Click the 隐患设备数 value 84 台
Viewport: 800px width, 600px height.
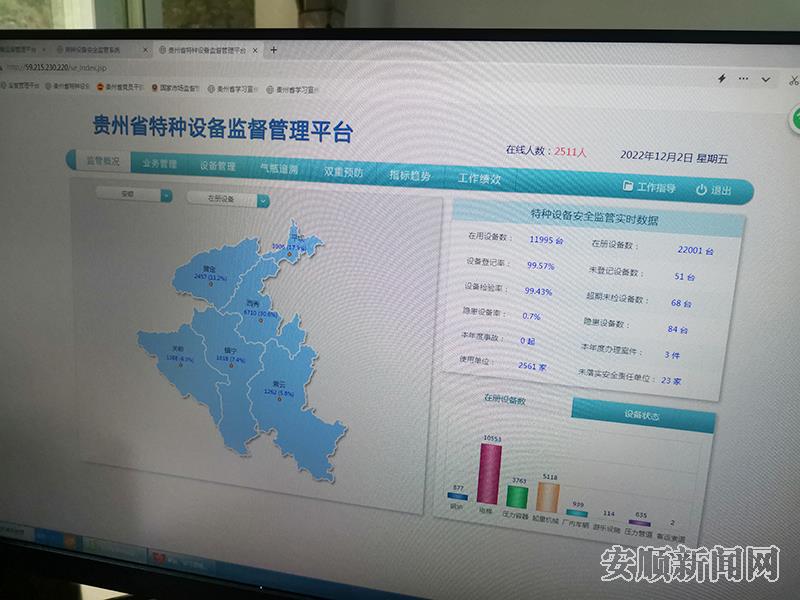pos(678,329)
